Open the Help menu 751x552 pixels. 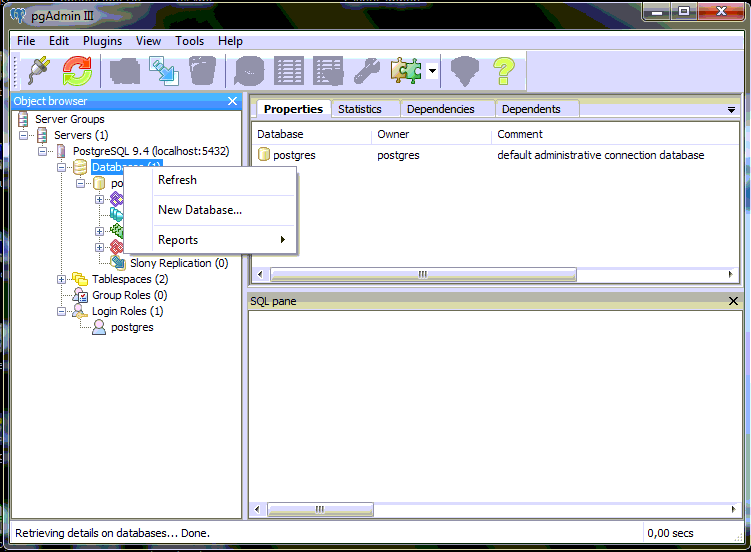pyautogui.click(x=230, y=41)
